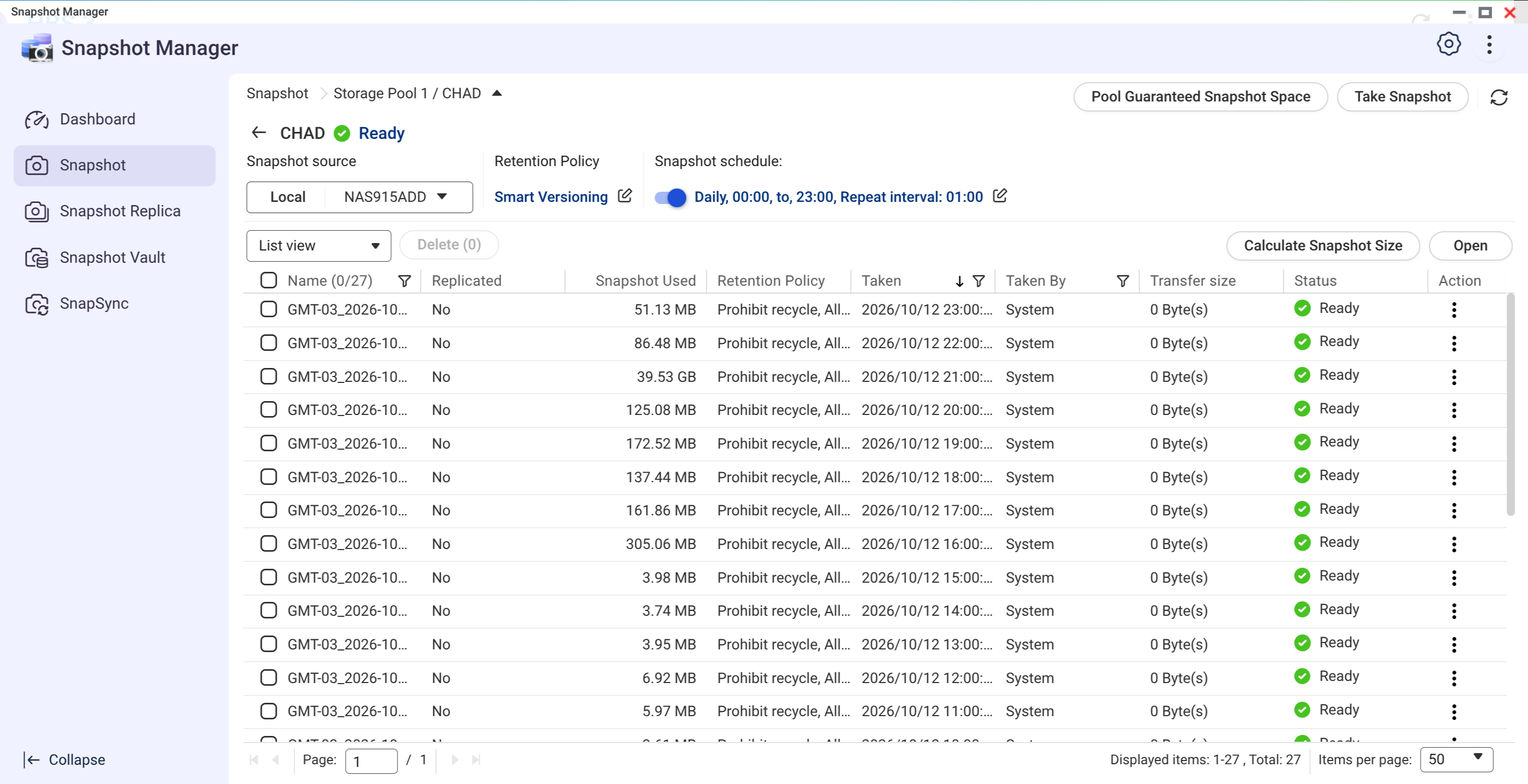
Task: Filter the Name column
Action: [404, 281]
